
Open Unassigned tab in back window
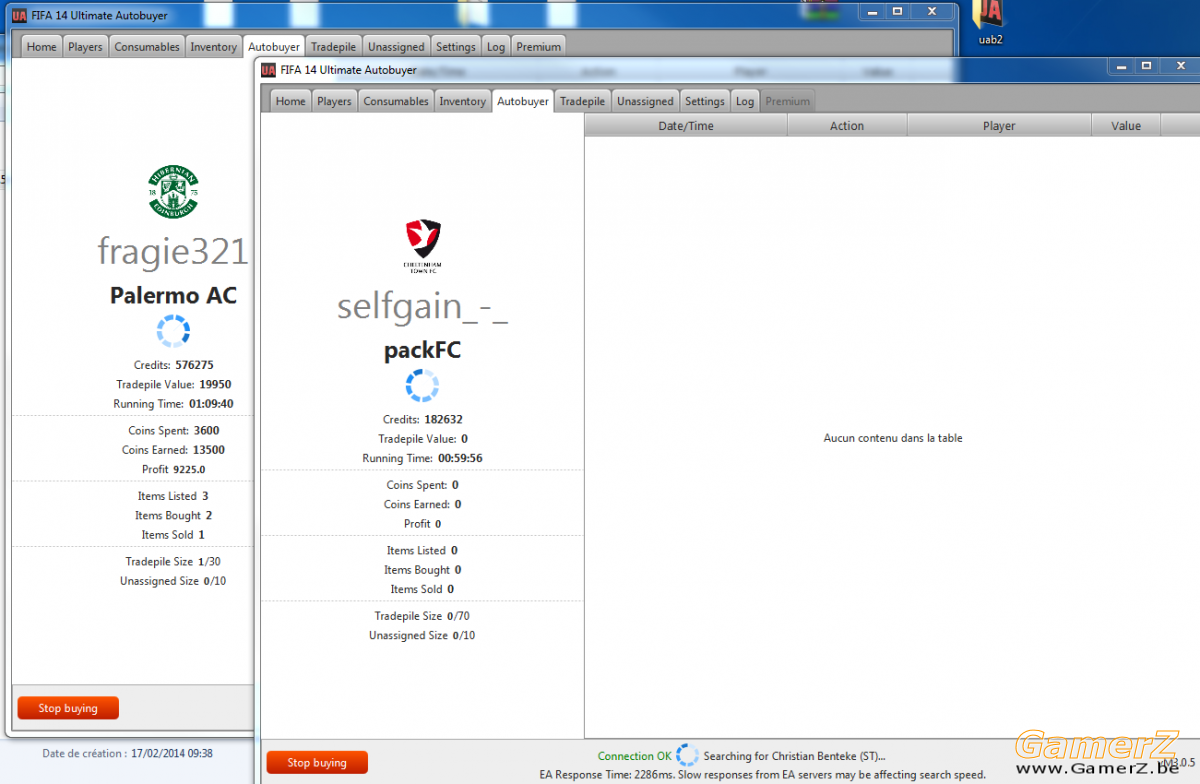click(x=396, y=46)
